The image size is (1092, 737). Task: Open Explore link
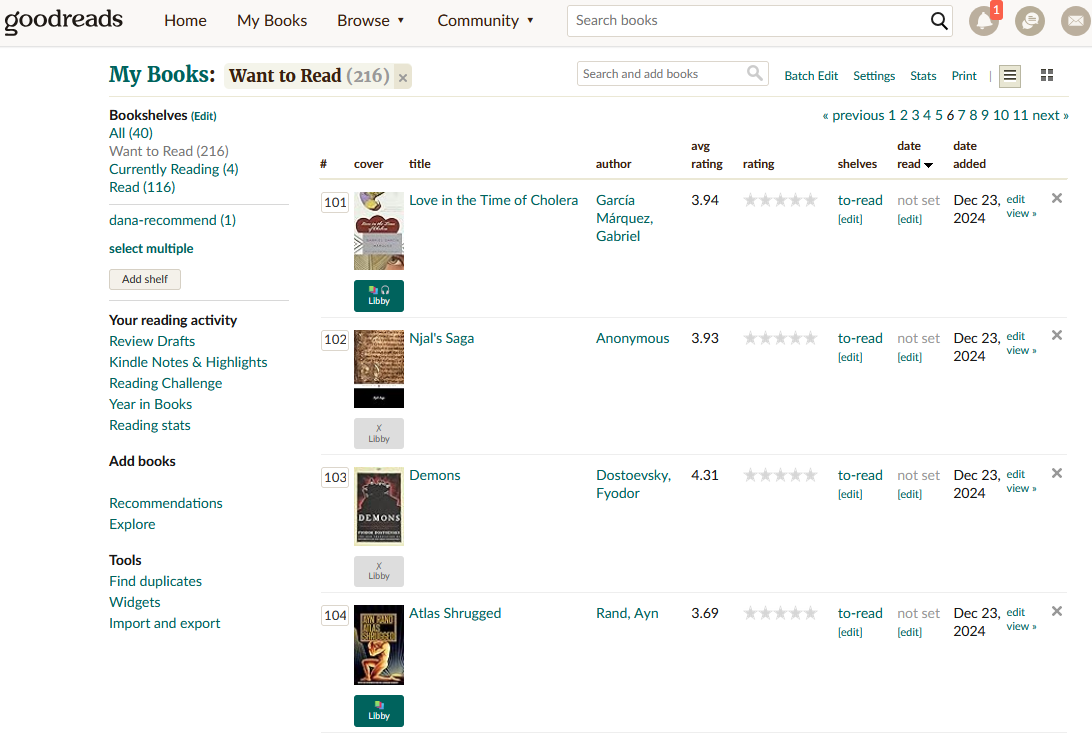[132, 524]
